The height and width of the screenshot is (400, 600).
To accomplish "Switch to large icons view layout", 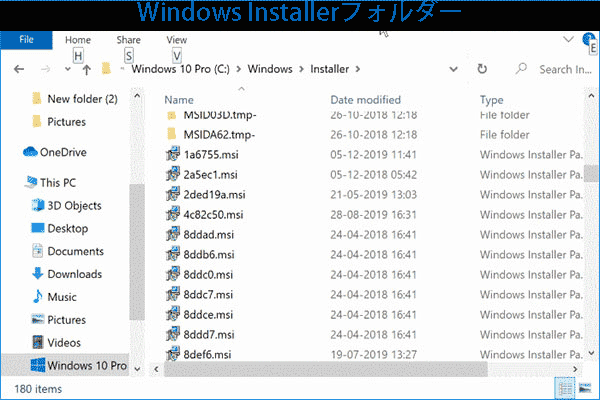I will (585, 389).
